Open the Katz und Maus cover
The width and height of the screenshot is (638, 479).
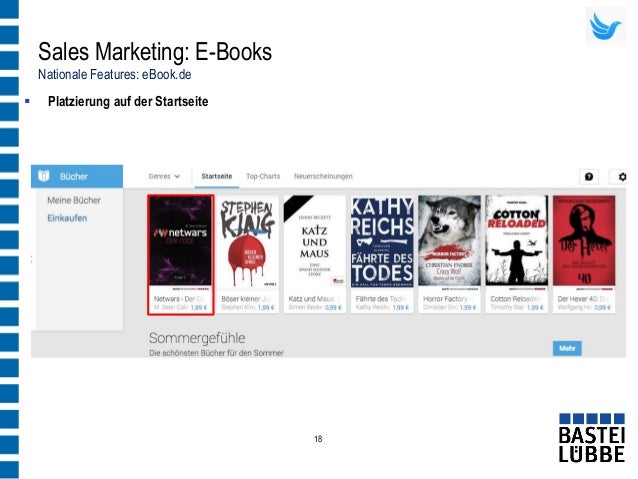pyautogui.click(x=315, y=241)
